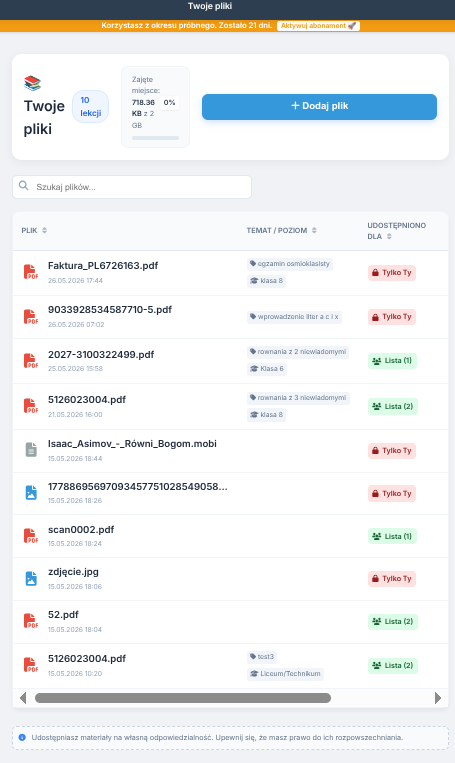Click the date 15.05.2026 10:20
The height and width of the screenshot is (763, 455).
(x=75, y=674)
